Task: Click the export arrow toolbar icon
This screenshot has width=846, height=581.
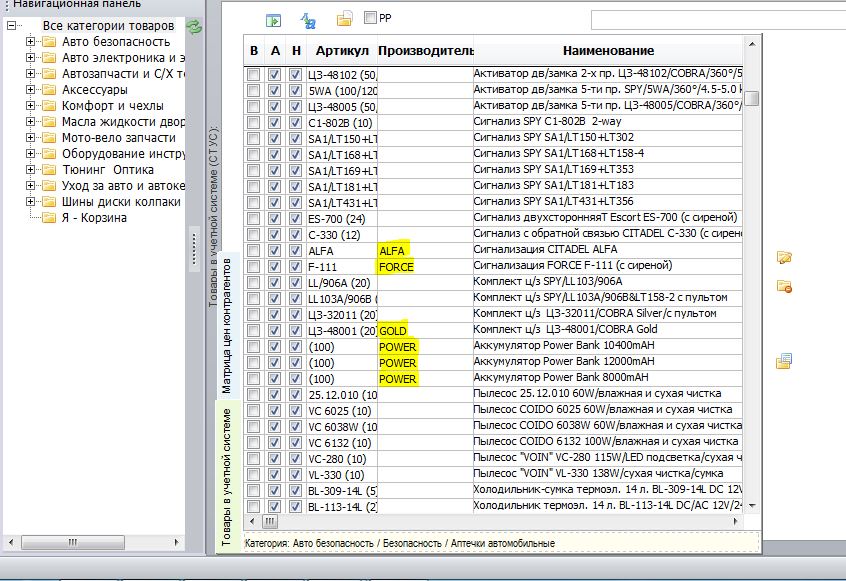Action: 274,20
